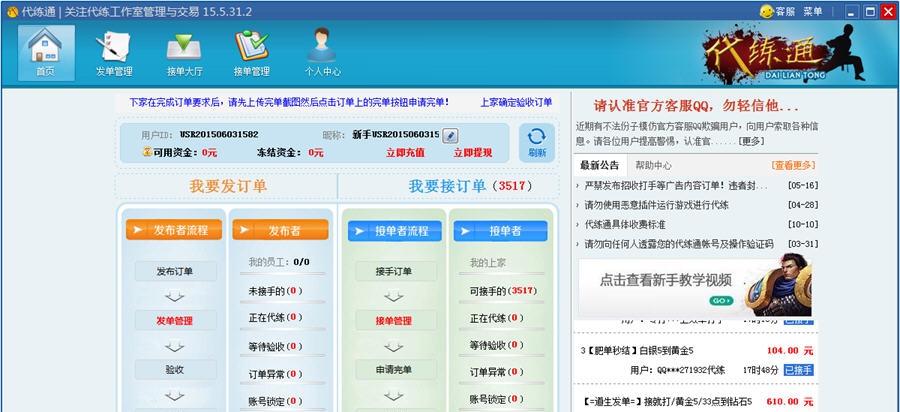Open 账号锁定 under 接单者
This screenshot has height=412, width=900.
pos(497,398)
